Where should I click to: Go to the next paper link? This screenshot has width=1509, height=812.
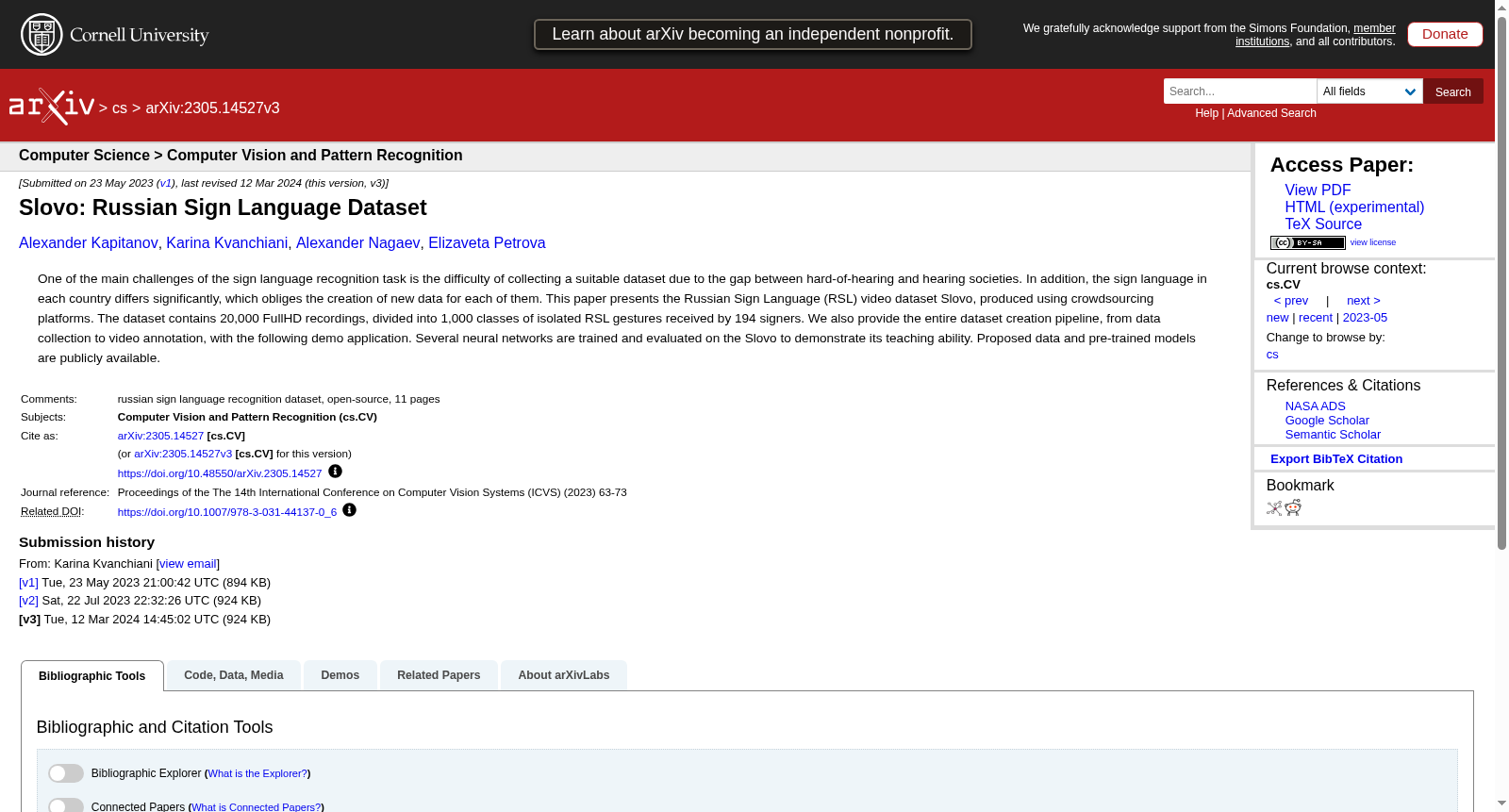(x=1363, y=301)
